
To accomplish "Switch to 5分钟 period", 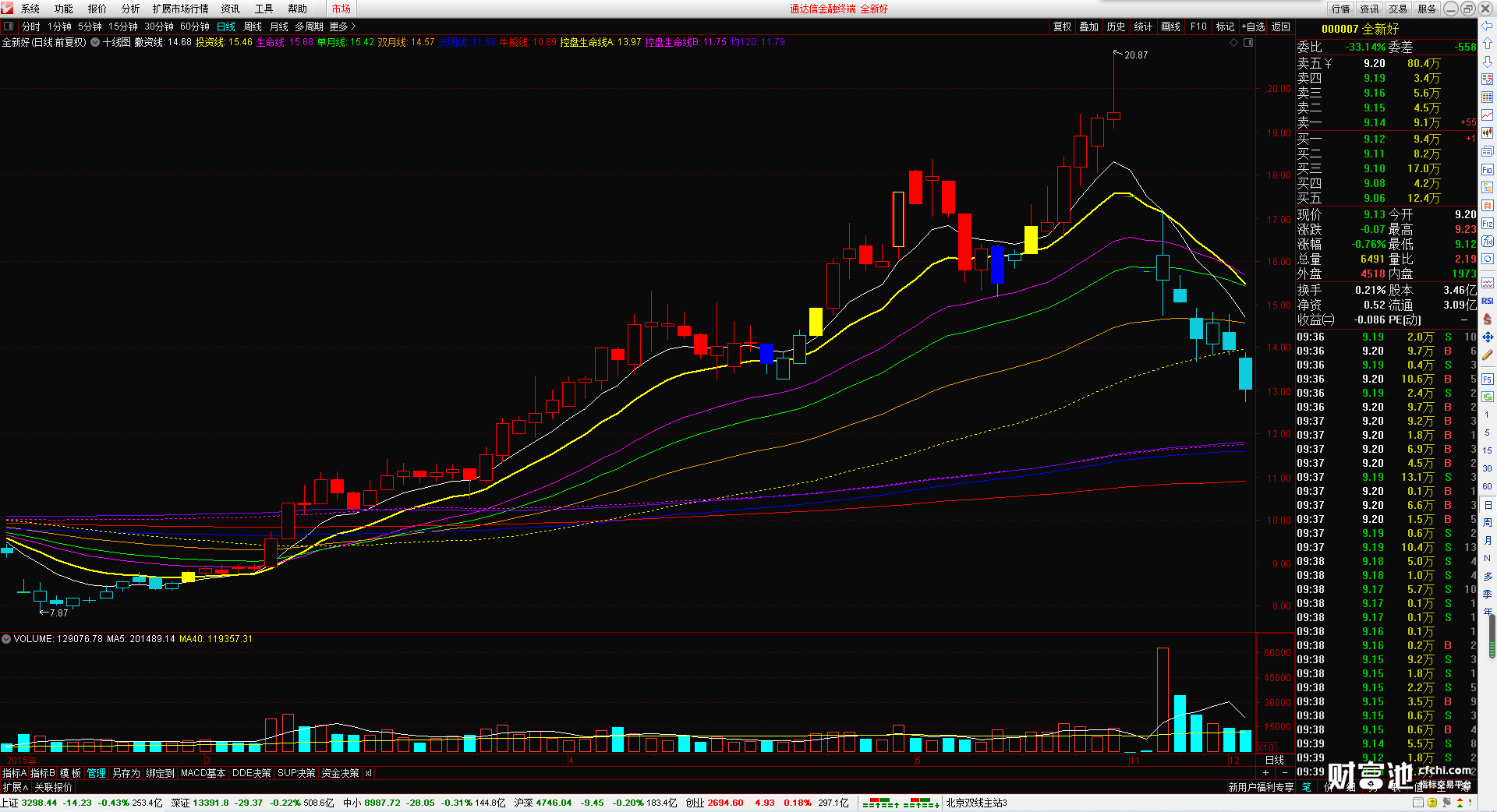I will pyautogui.click(x=90, y=26).
